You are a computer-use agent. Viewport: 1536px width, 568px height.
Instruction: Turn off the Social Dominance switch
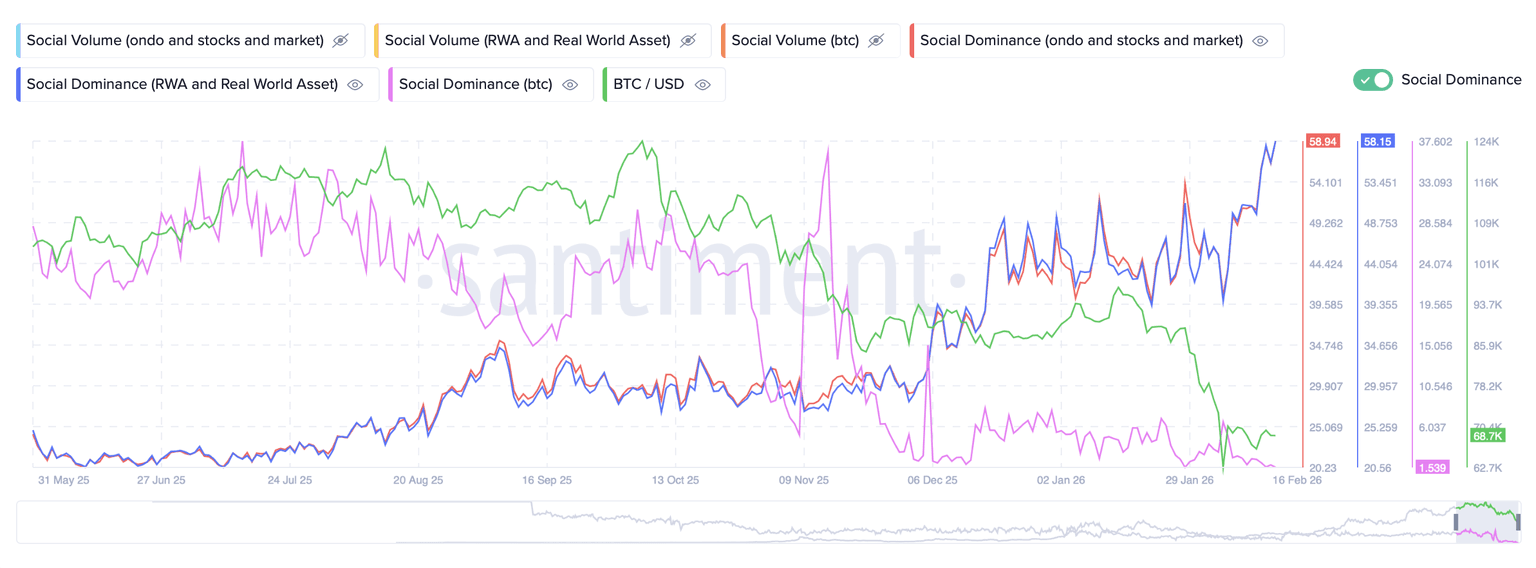coord(1373,80)
